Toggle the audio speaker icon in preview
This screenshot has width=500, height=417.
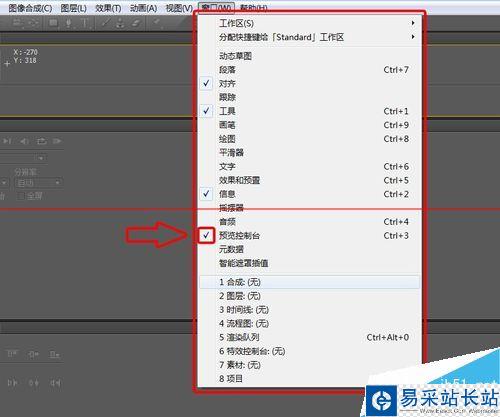pos(24,141)
